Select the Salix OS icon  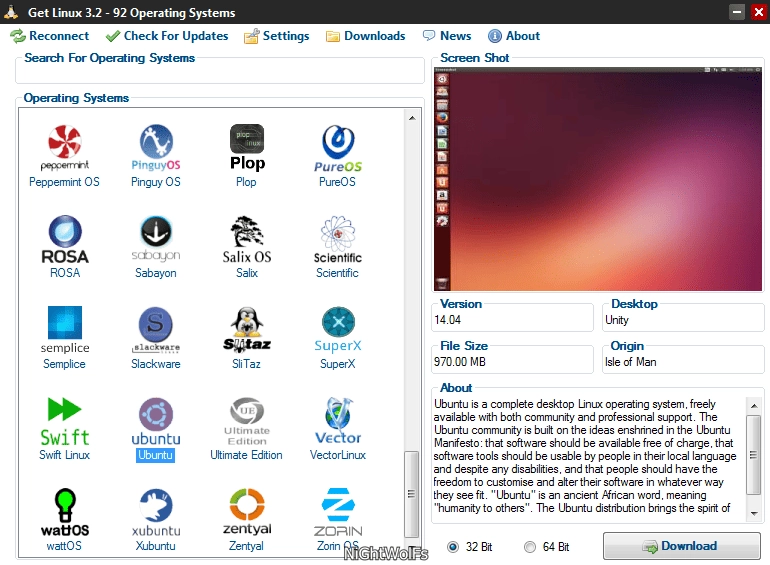[x=247, y=240]
